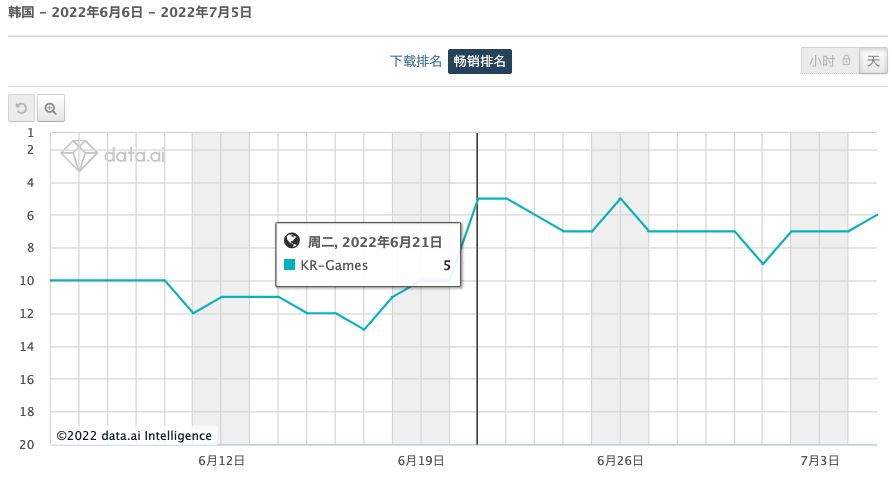
Task: Click the 6月26日 x-axis date label
Action: pos(620,461)
